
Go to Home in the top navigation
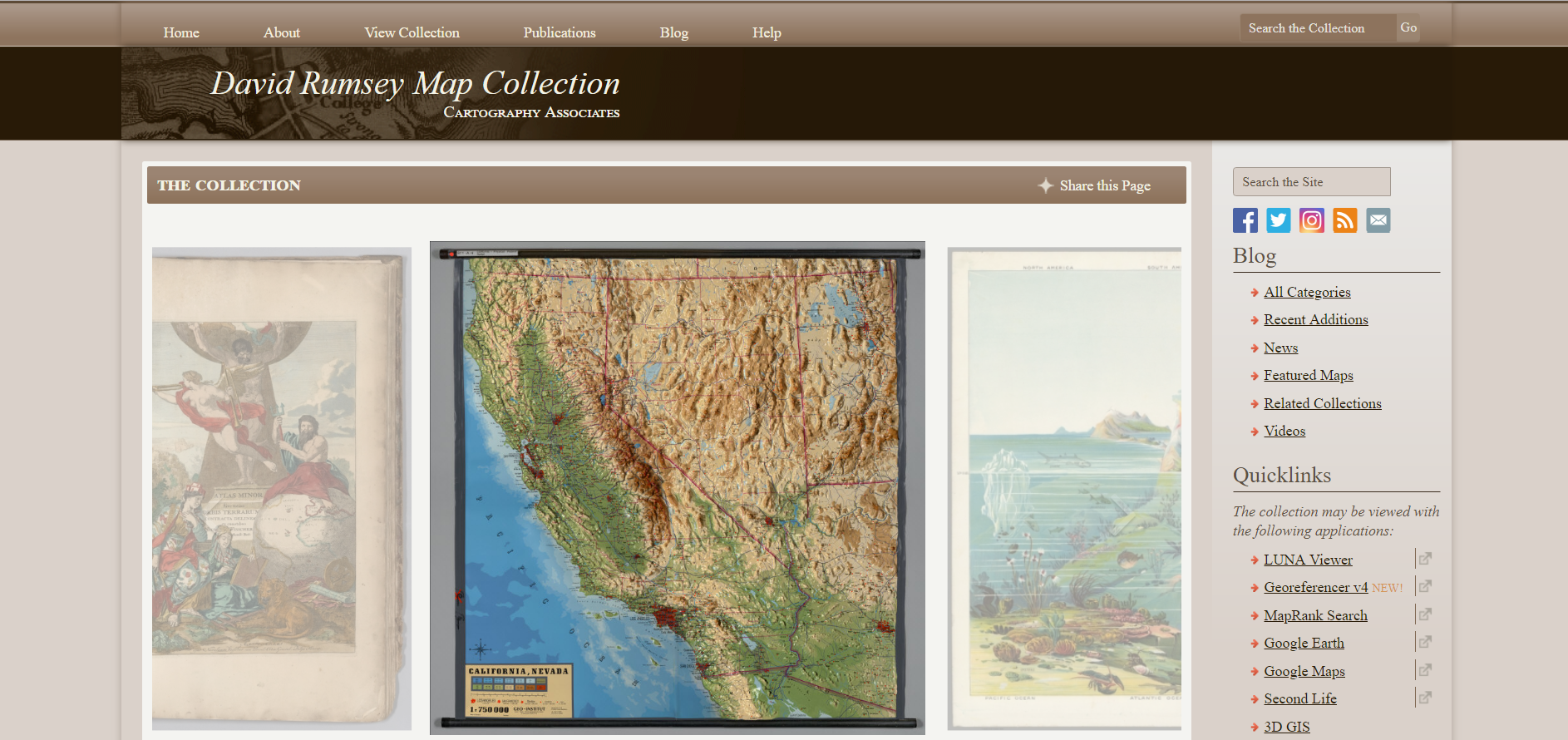pyautogui.click(x=181, y=32)
